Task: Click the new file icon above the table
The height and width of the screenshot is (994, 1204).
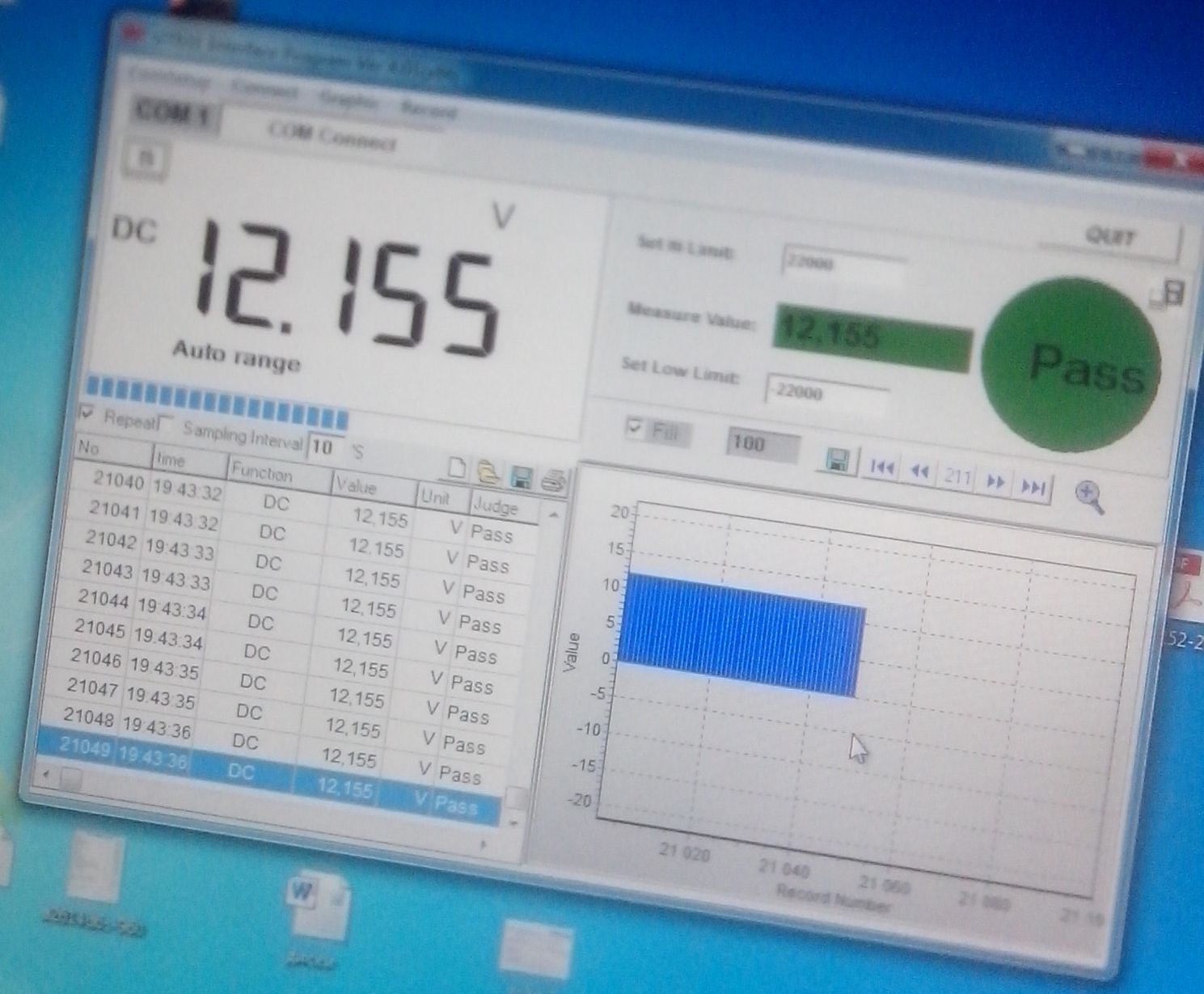Action: tap(458, 468)
